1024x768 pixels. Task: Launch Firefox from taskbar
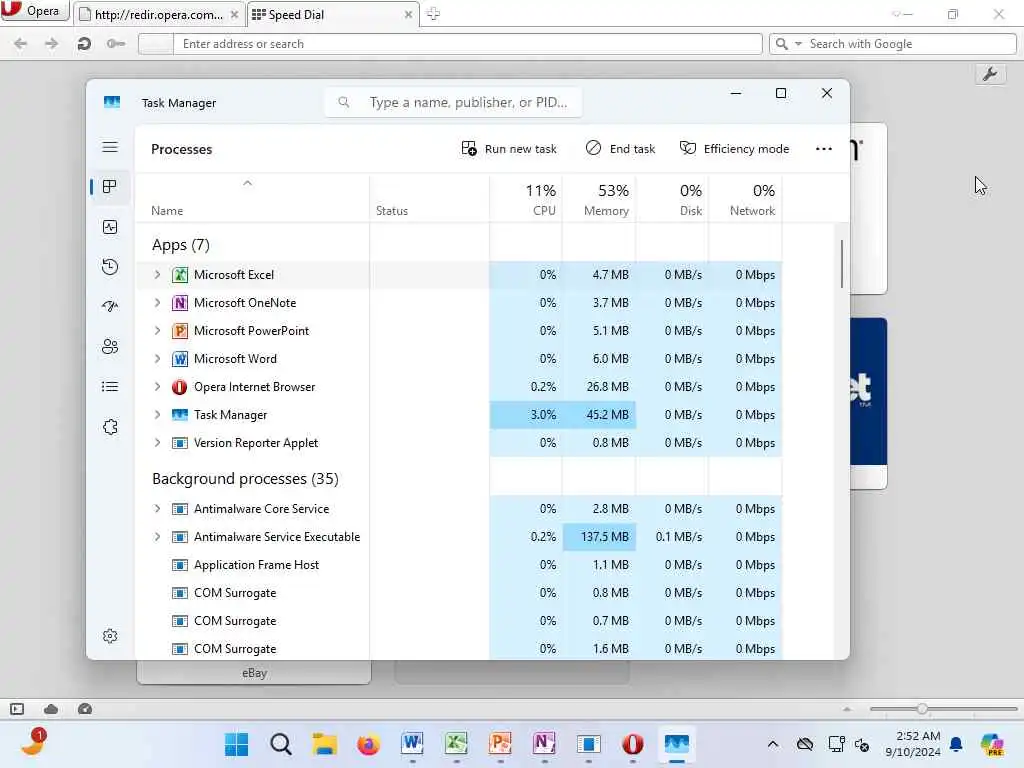click(368, 744)
